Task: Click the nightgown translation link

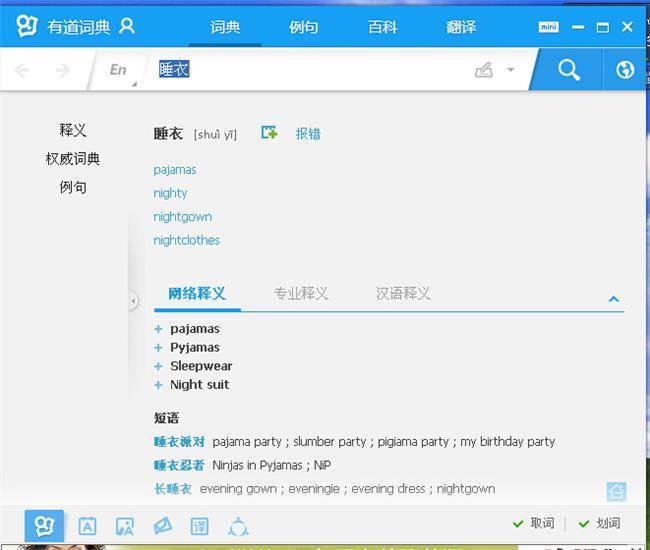Action: point(182,216)
